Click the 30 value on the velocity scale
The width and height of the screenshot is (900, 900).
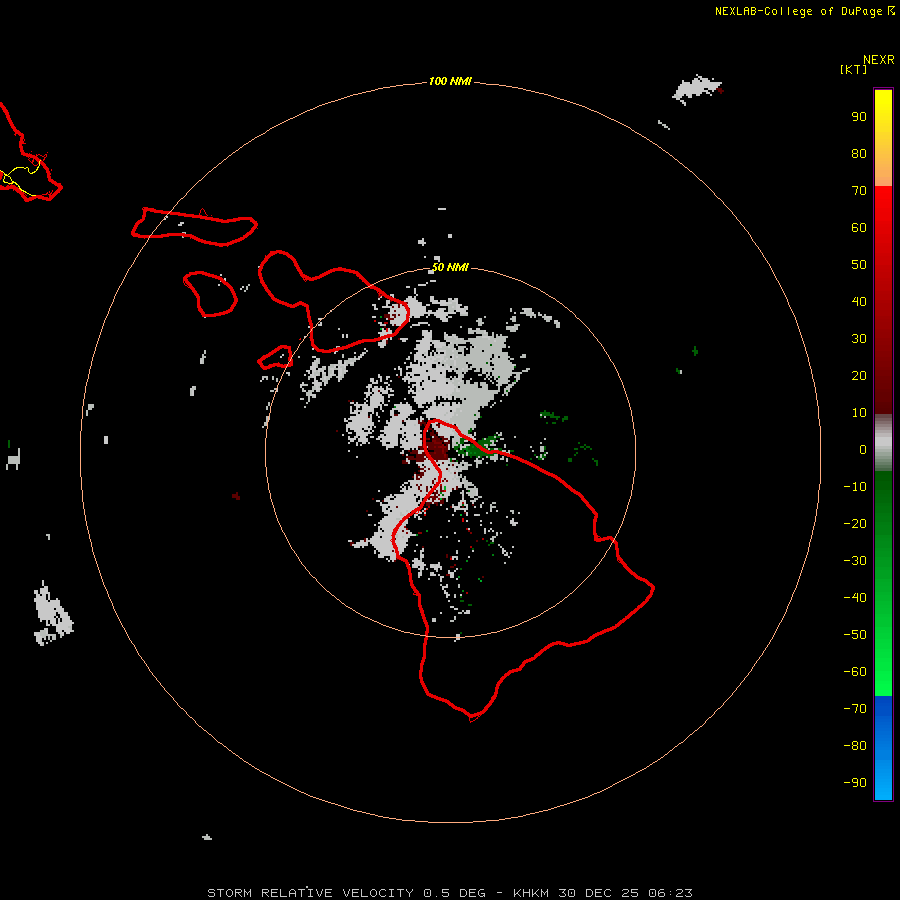pos(859,339)
